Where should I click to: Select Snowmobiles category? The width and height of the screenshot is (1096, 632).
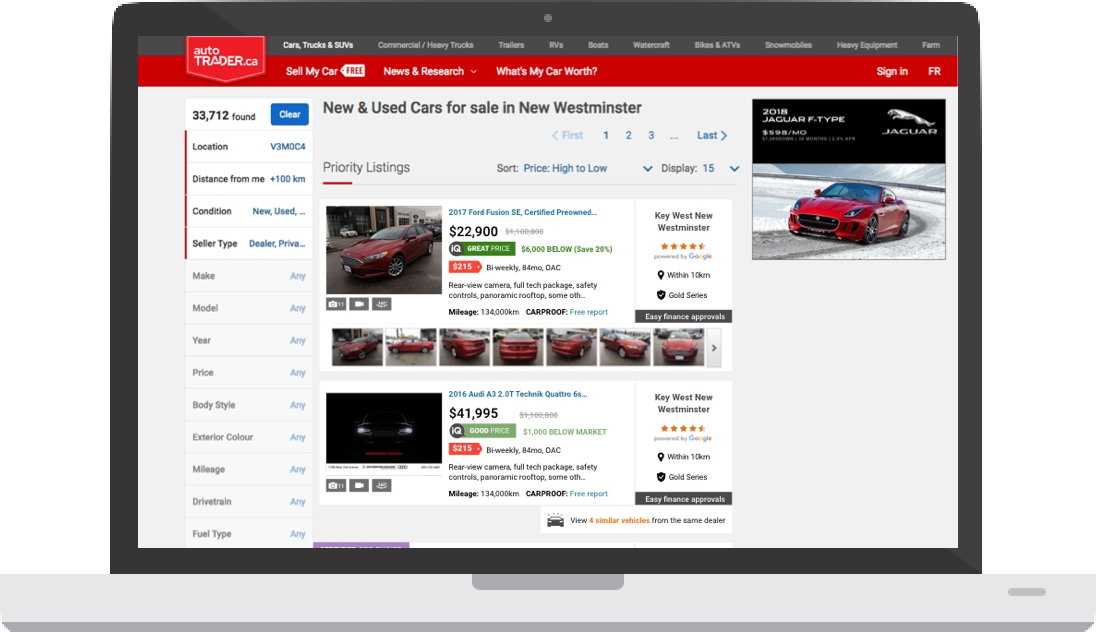788,45
